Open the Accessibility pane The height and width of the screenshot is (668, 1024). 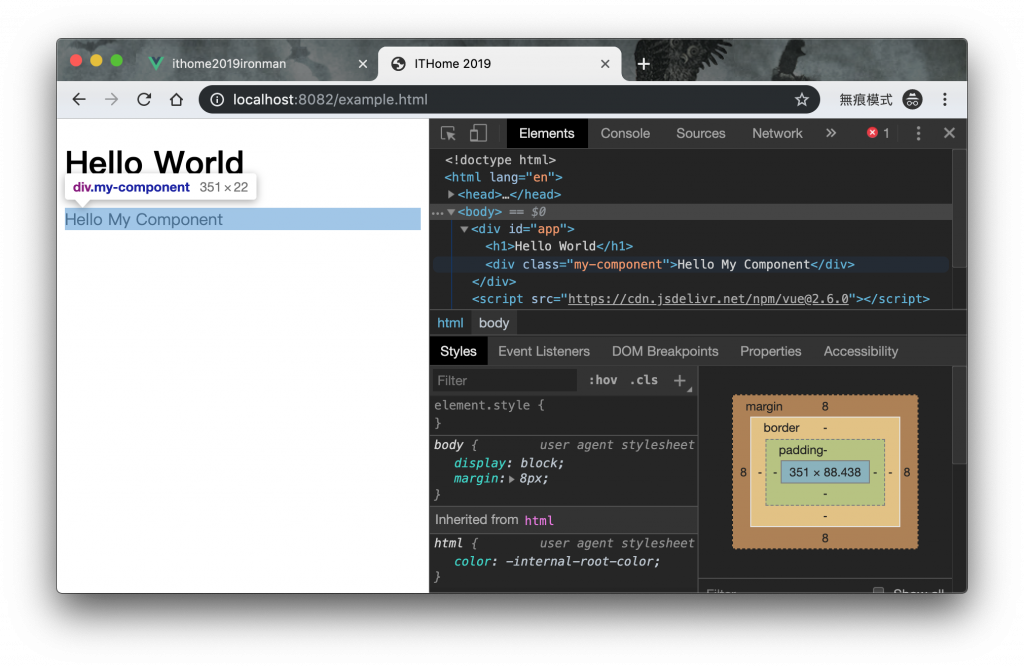(861, 351)
